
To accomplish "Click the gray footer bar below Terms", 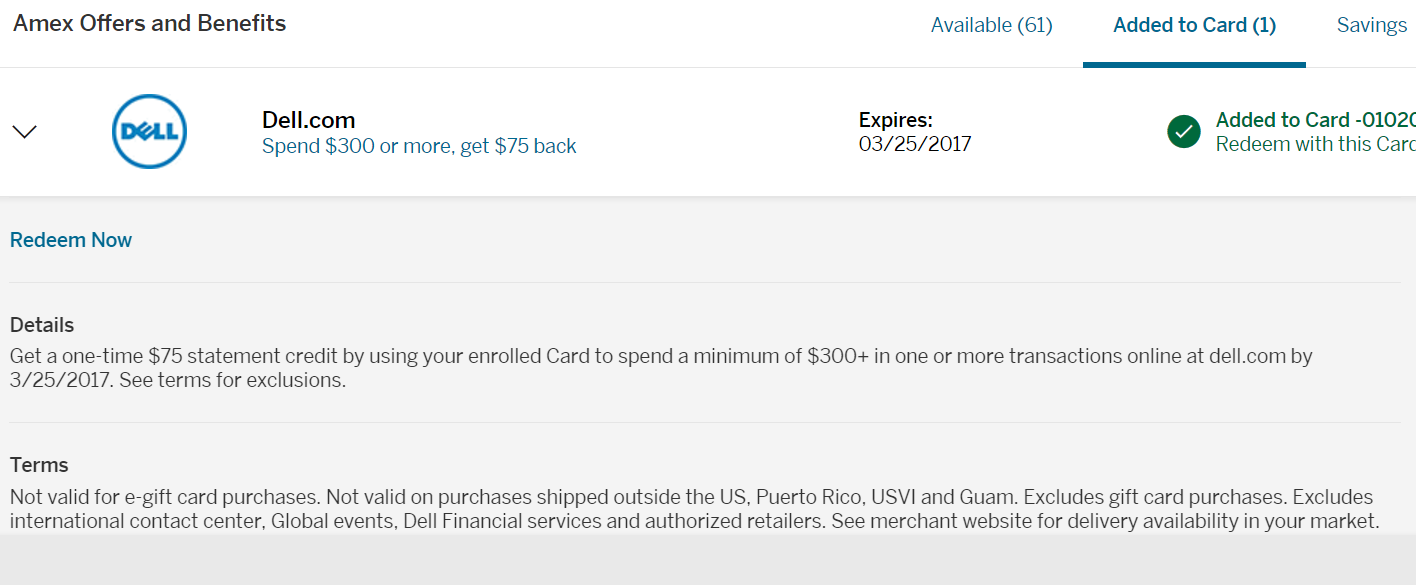I will point(708,559).
